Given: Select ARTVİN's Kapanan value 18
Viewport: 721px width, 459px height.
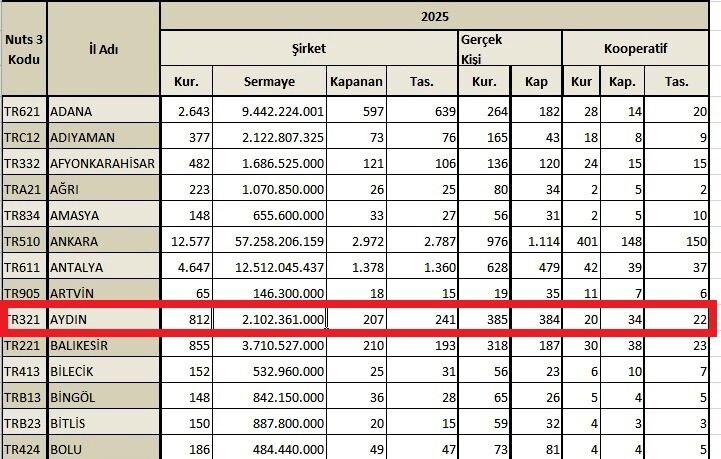Looking at the screenshot, I should point(356,293).
